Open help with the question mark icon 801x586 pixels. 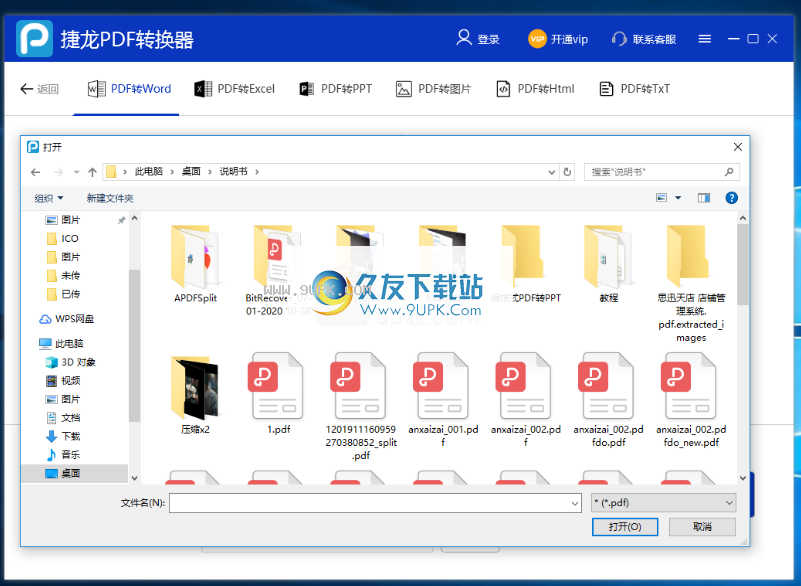click(732, 198)
